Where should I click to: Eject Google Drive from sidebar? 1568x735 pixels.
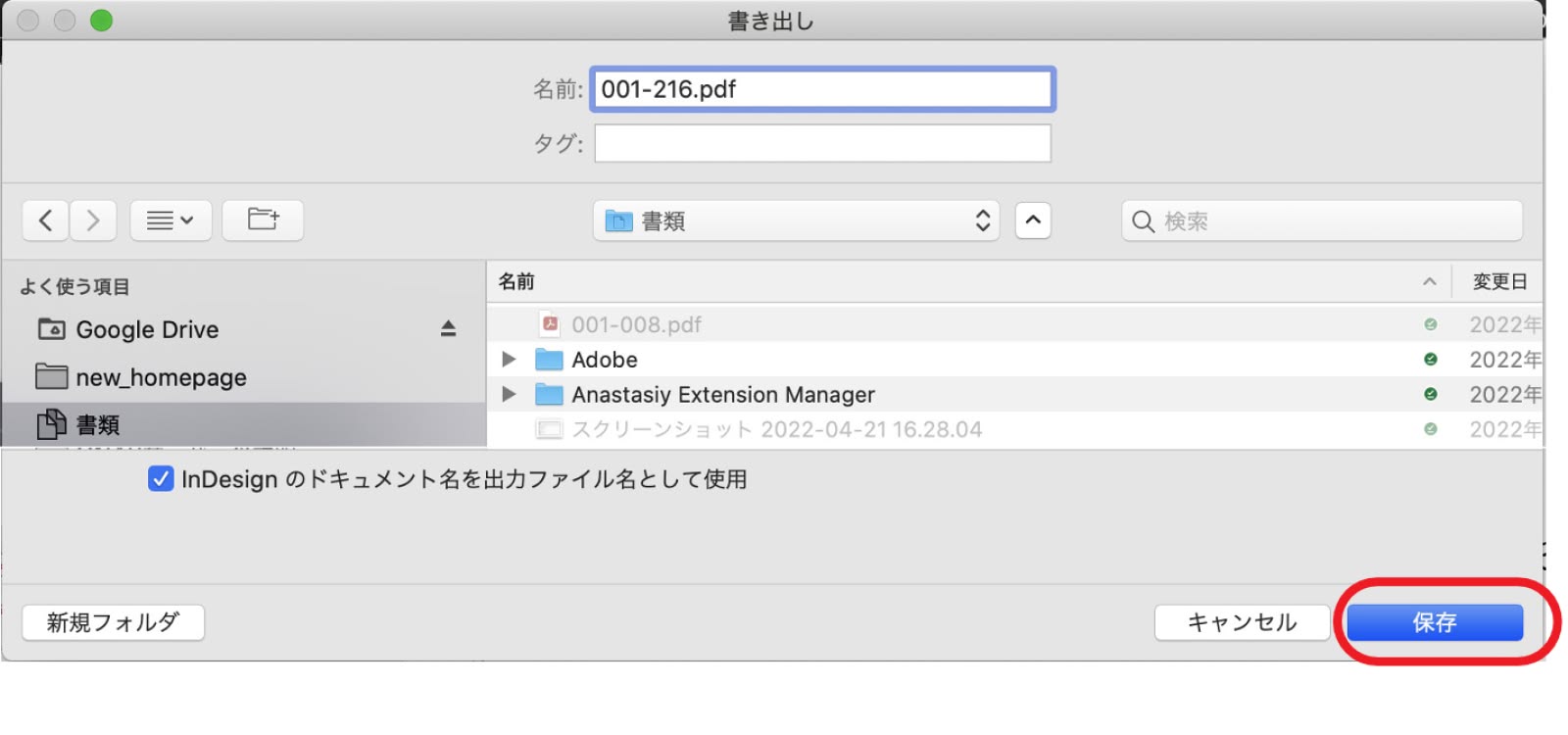click(x=448, y=329)
